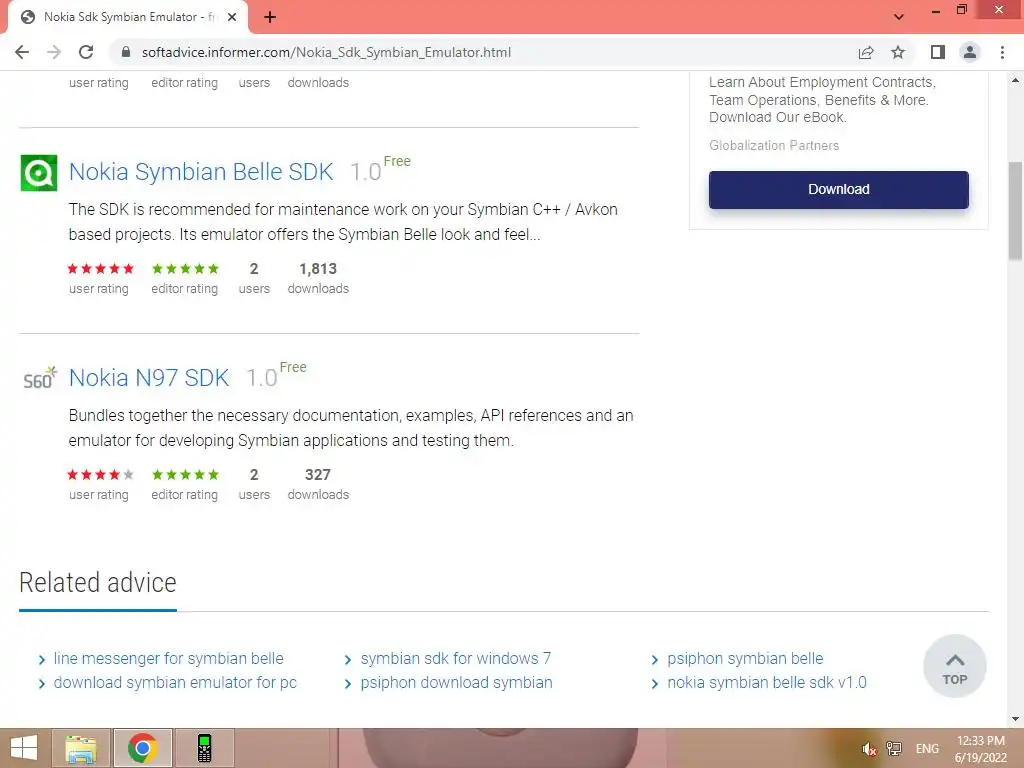Click the network tray icon
Screen dimensions: 1024x768
(x=893, y=749)
